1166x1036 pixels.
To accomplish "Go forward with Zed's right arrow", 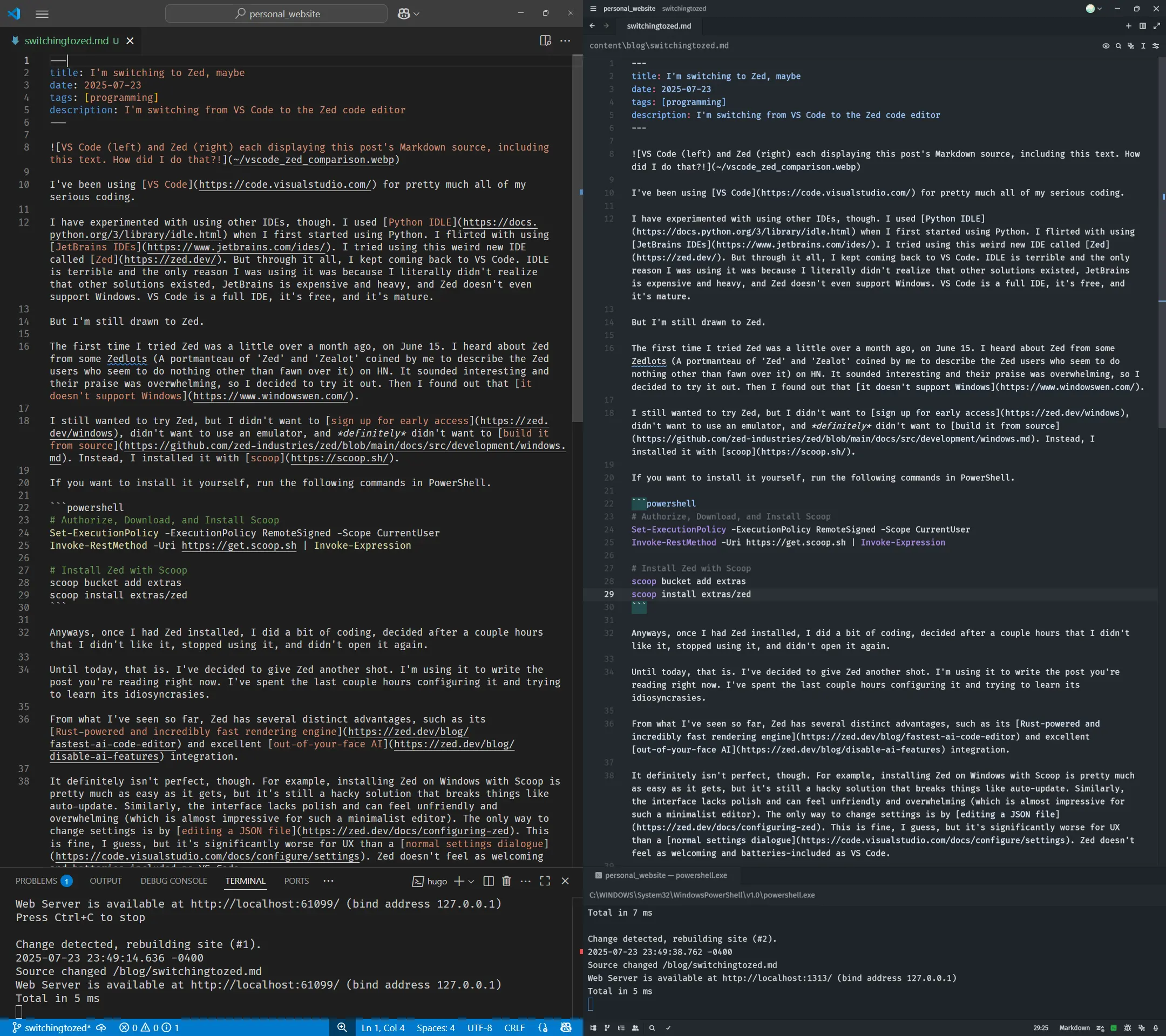I will [606, 26].
